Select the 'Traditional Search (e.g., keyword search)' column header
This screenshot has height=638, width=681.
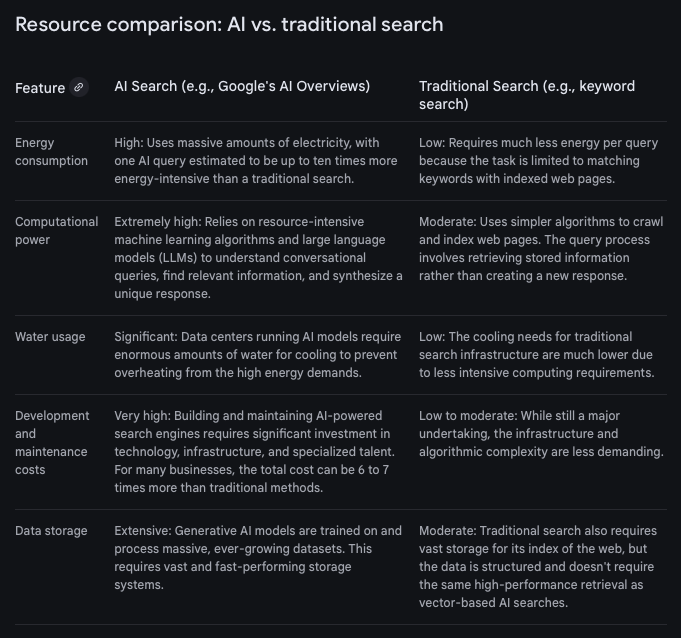click(x=526, y=95)
